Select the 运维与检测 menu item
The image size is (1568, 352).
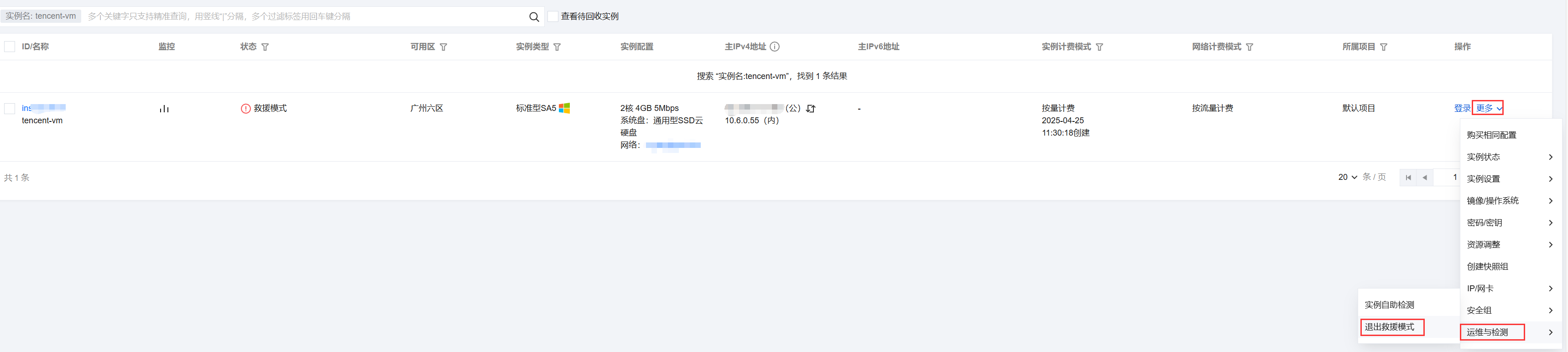pos(1510,332)
